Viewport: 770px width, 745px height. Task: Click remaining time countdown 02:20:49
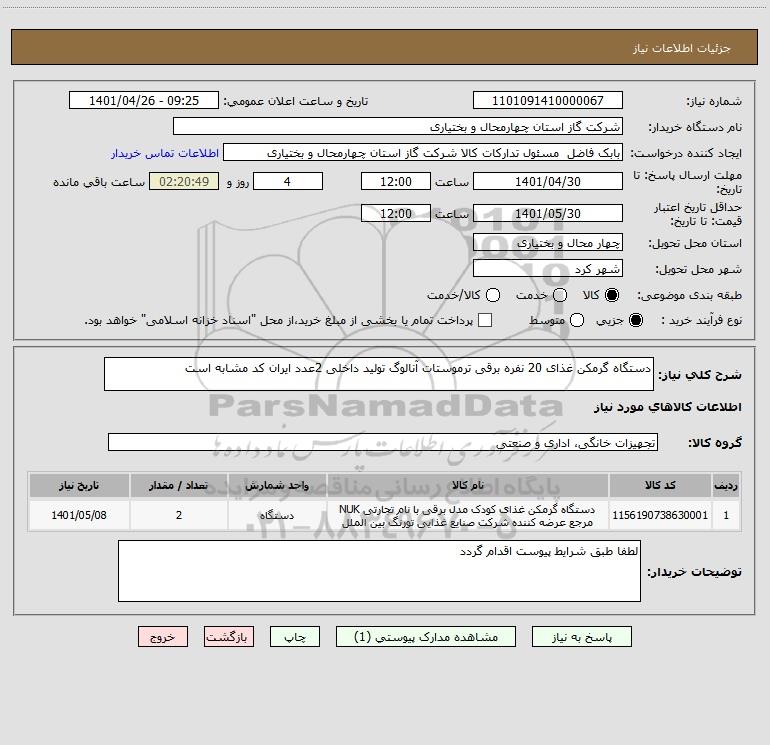pyautogui.click(x=184, y=181)
